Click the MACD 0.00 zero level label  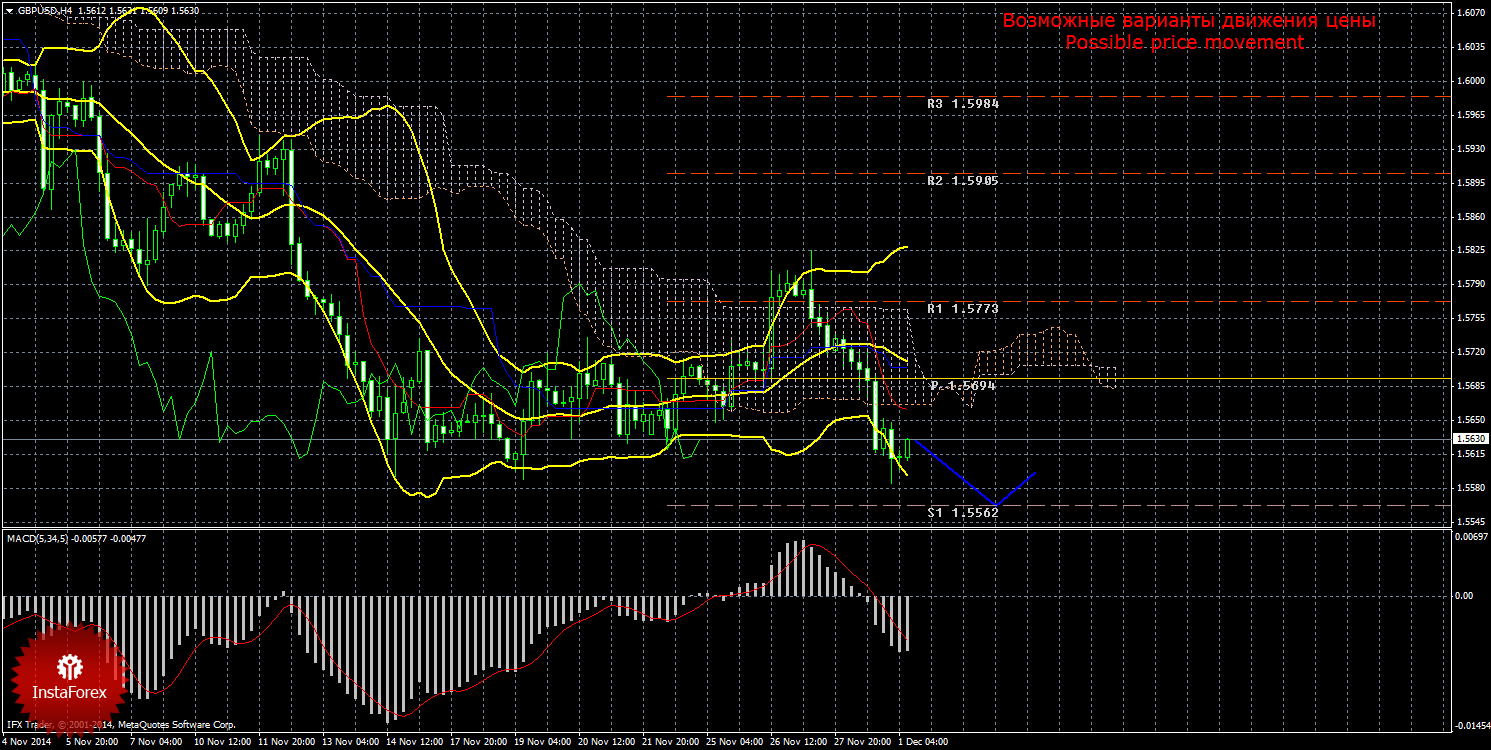(1464, 596)
